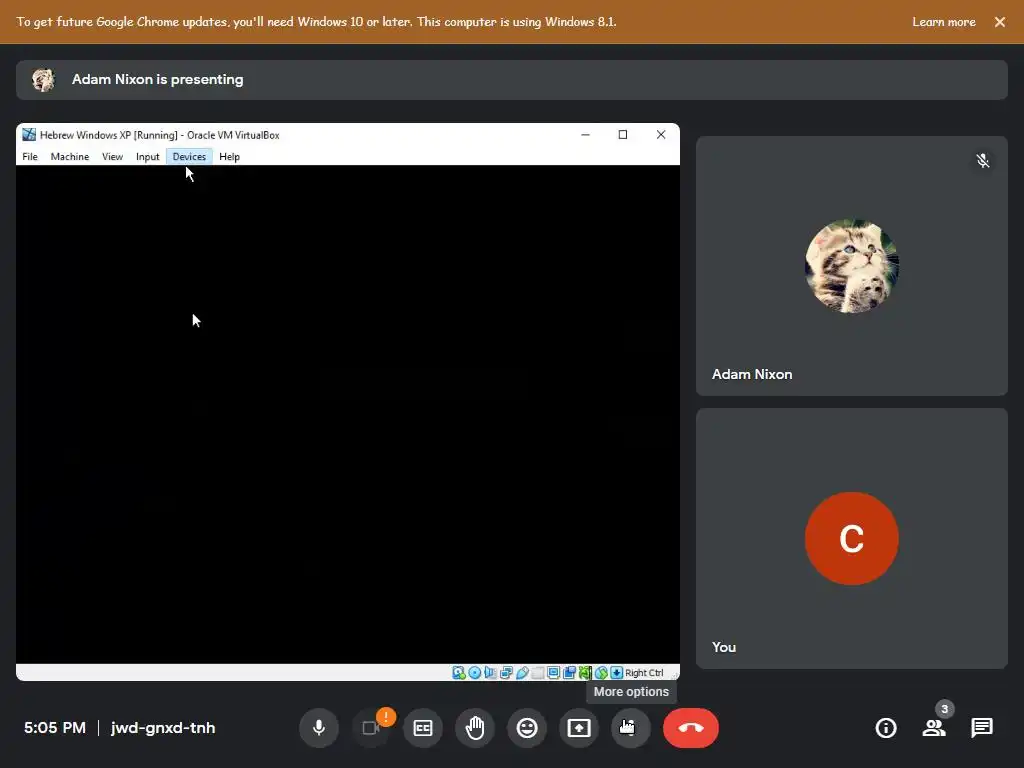Click the audio speaker indicator in VirtualBox status bar
Image resolution: width=1024 pixels, height=768 pixels.
(490, 673)
